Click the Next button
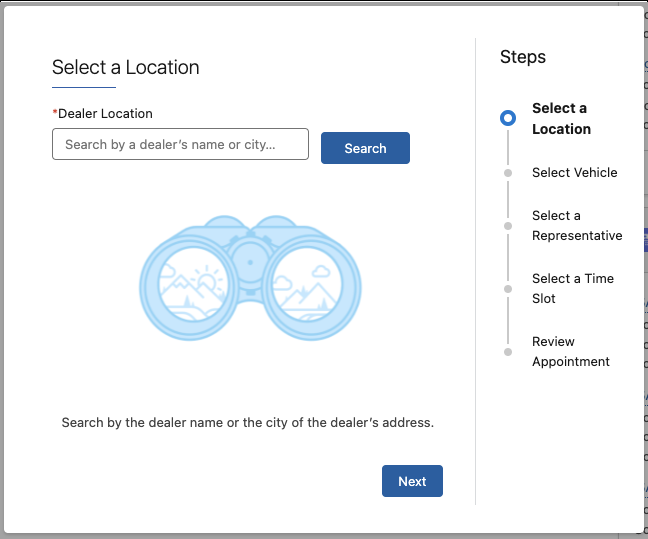This screenshot has height=539, width=648. [412, 481]
